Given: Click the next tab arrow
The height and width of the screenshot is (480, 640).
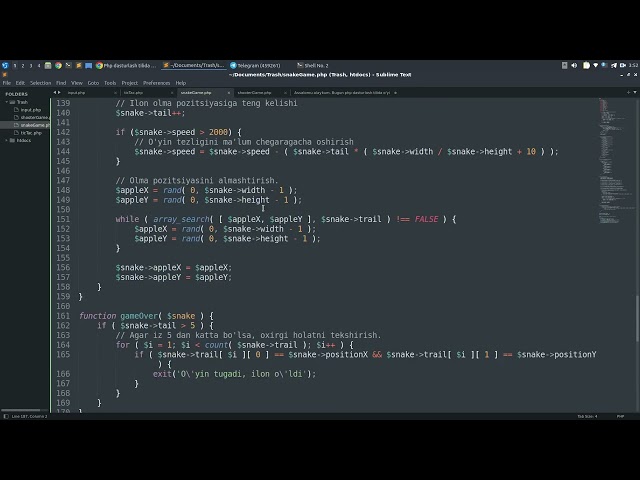Looking at the screenshot, I should [x=60, y=93].
